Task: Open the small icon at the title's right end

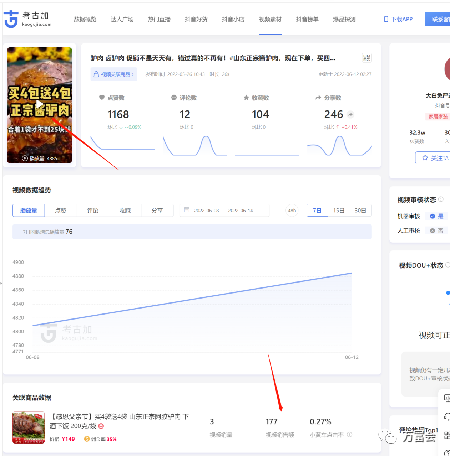Action: pos(367,58)
